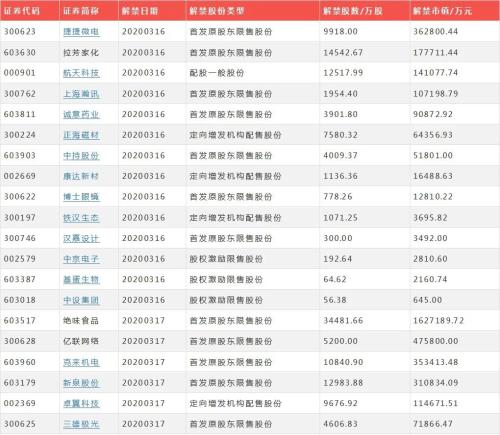Select stock code 300224

(20, 135)
